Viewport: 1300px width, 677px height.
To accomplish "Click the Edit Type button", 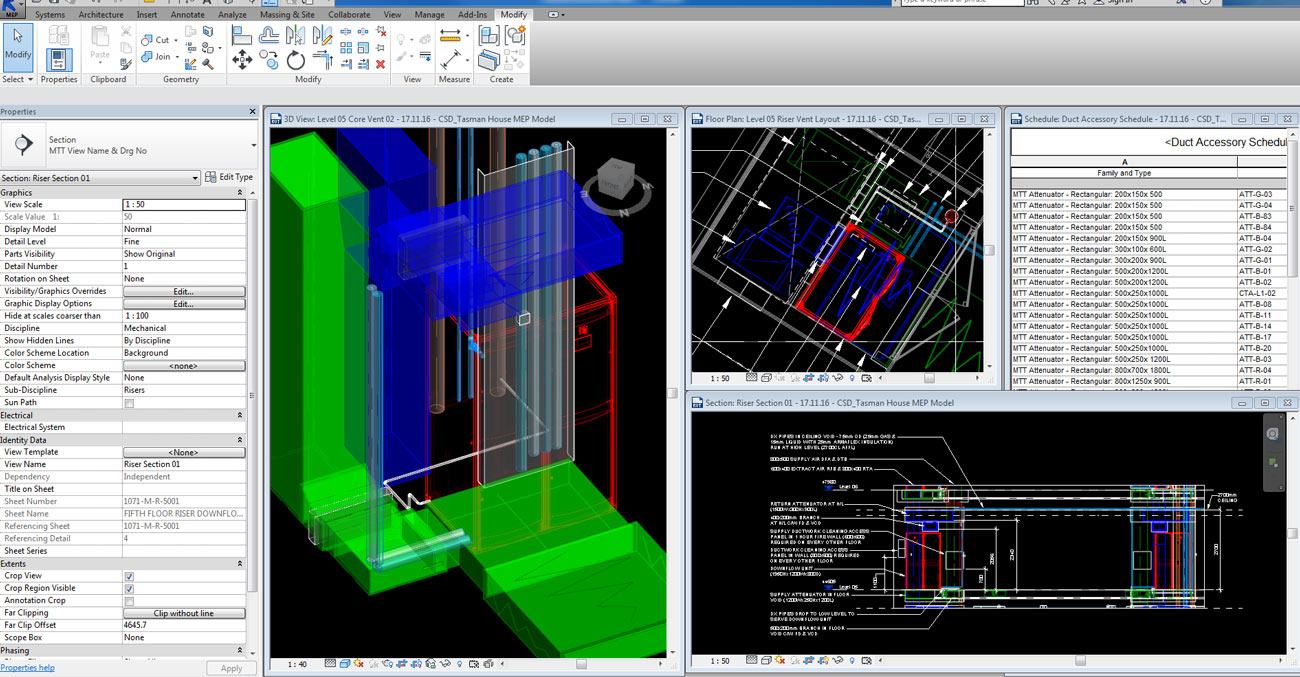I will pos(230,178).
